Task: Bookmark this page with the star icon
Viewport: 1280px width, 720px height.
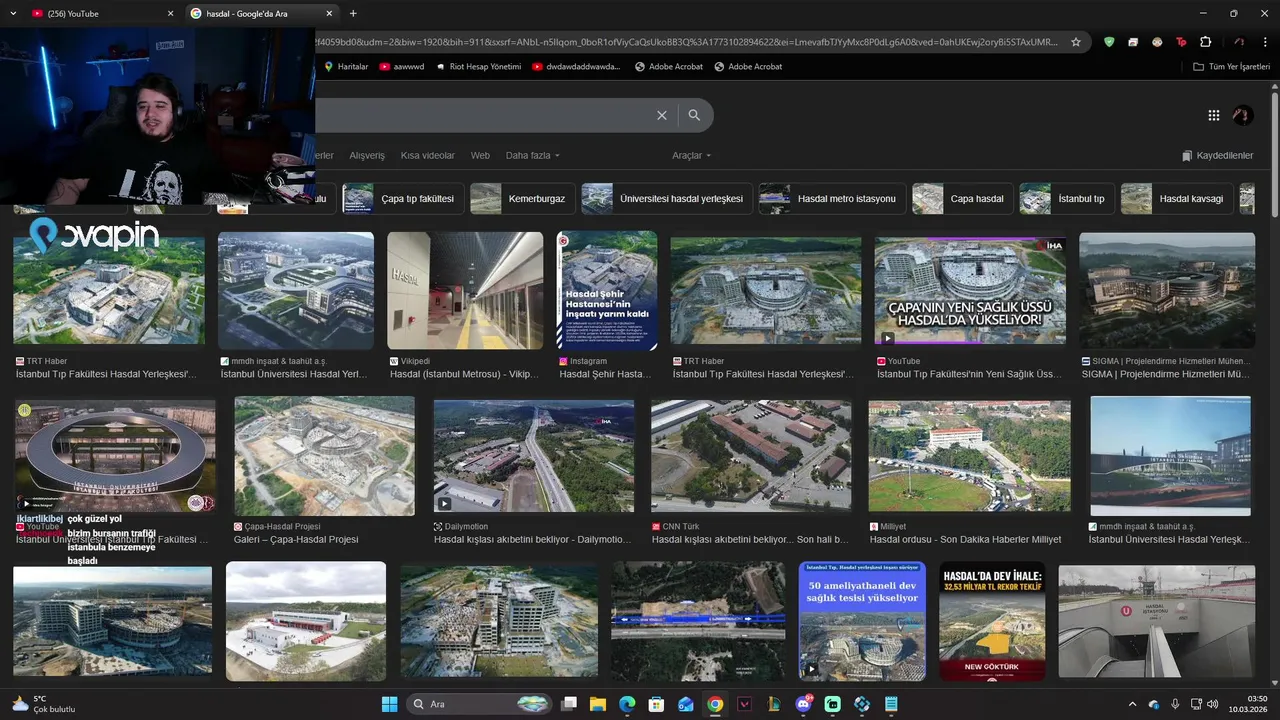Action: [1076, 42]
